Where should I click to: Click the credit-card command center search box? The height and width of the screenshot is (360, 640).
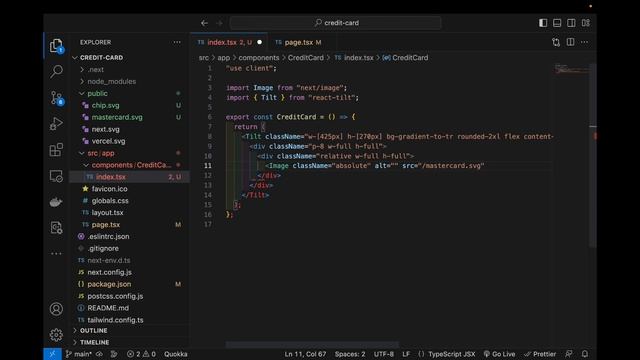(x=336, y=23)
